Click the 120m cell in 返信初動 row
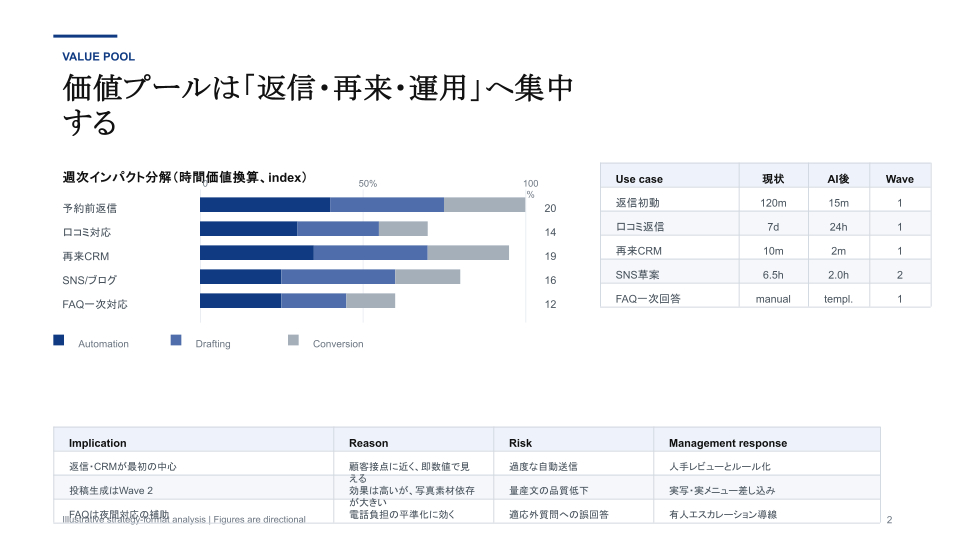 click(773, 203)
